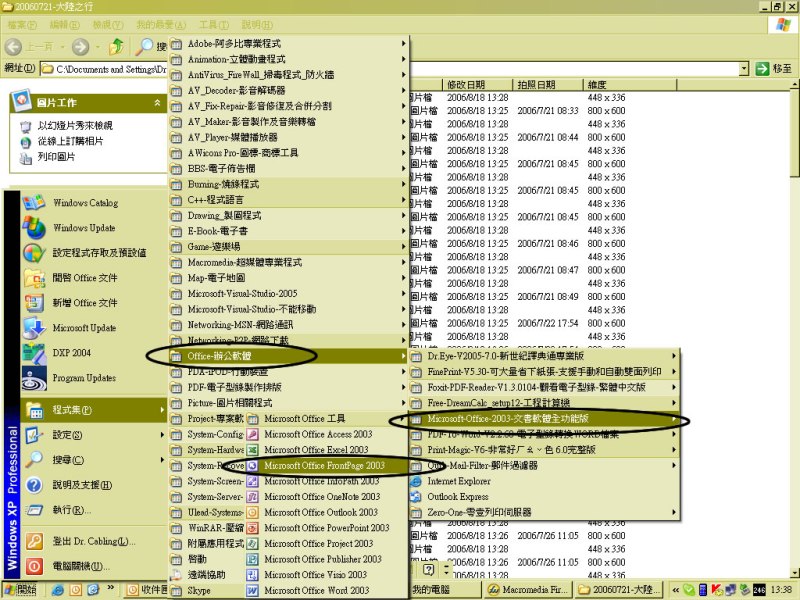800x600 pixels.
Task: Click the file list vertical scrollbar
Action: click(x=794, y=327)
